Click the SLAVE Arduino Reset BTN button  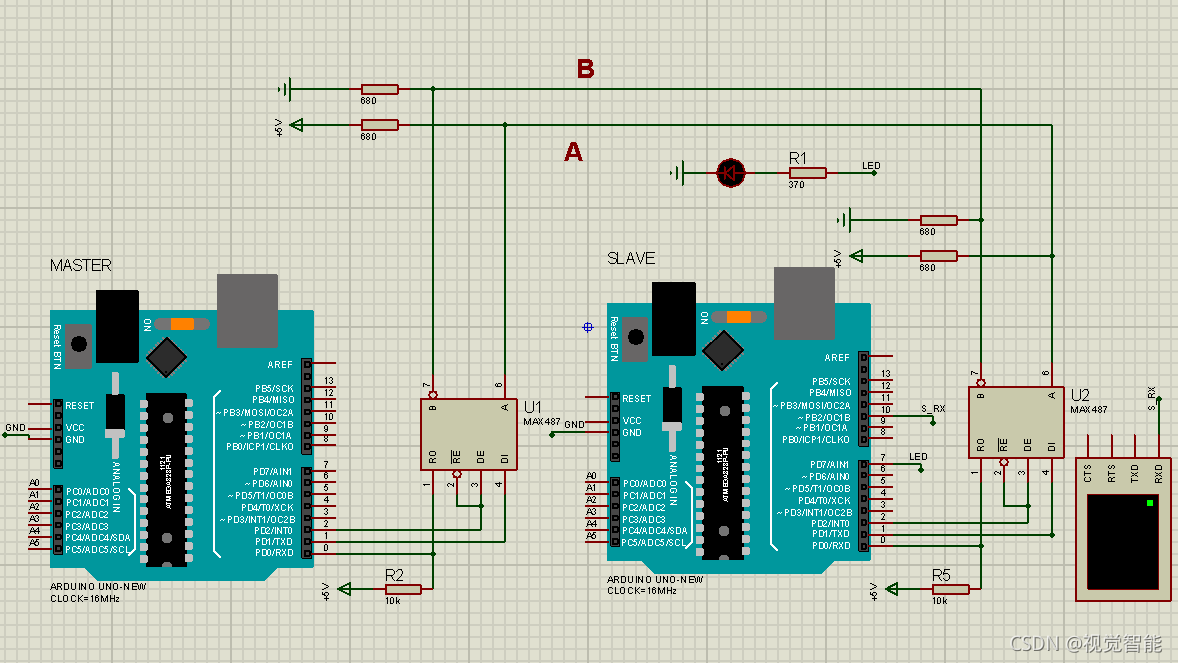tap(636, 337)
